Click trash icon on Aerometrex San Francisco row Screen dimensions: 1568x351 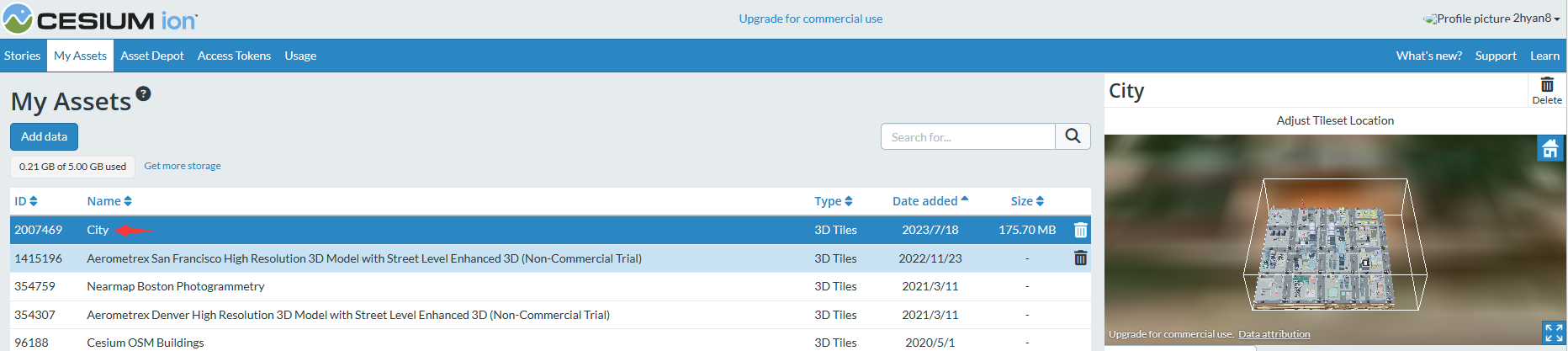click(1081, 258)
